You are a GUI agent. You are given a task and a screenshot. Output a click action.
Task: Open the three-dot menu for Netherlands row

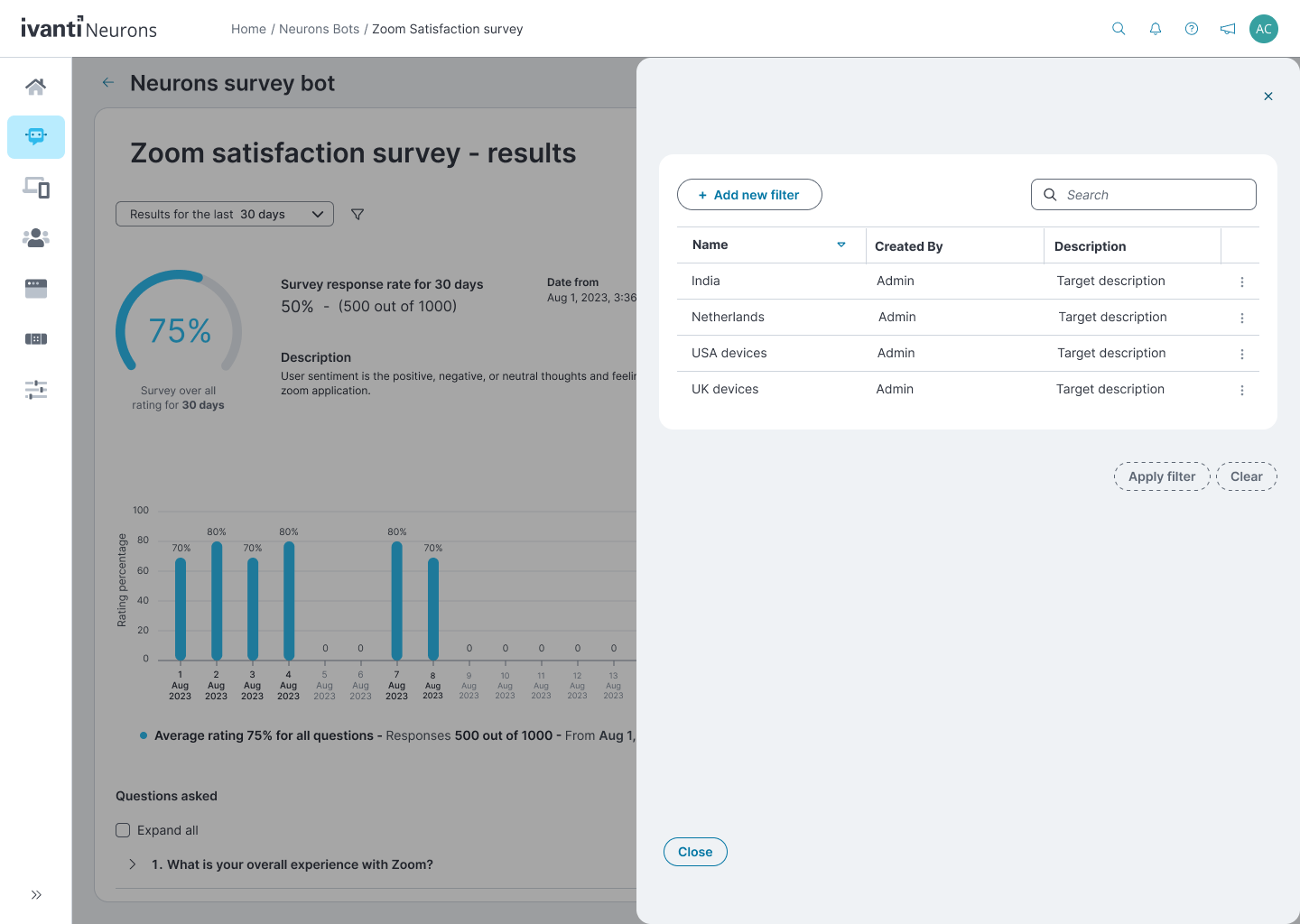[1242, 318]
